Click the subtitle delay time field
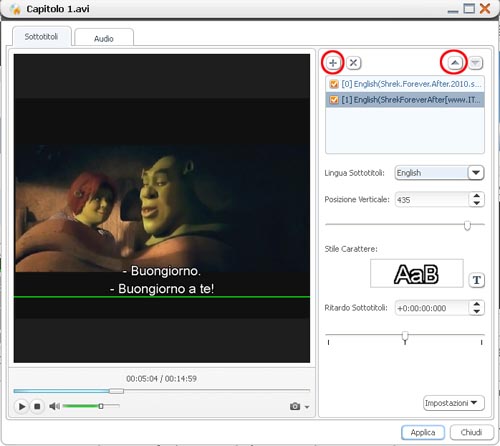Viewport: 500px width, 446px height. [432, 308]
